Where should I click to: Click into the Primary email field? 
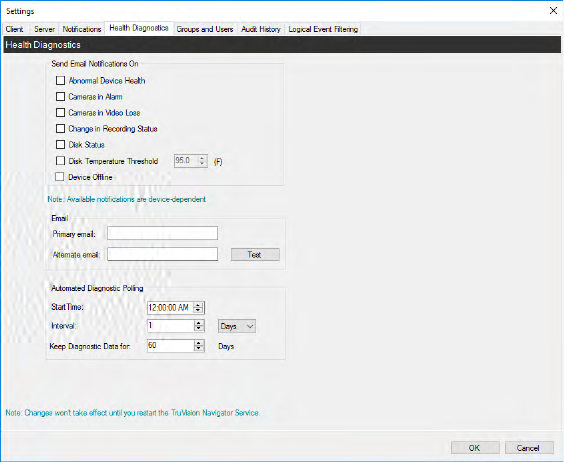(x=162, y=233)
